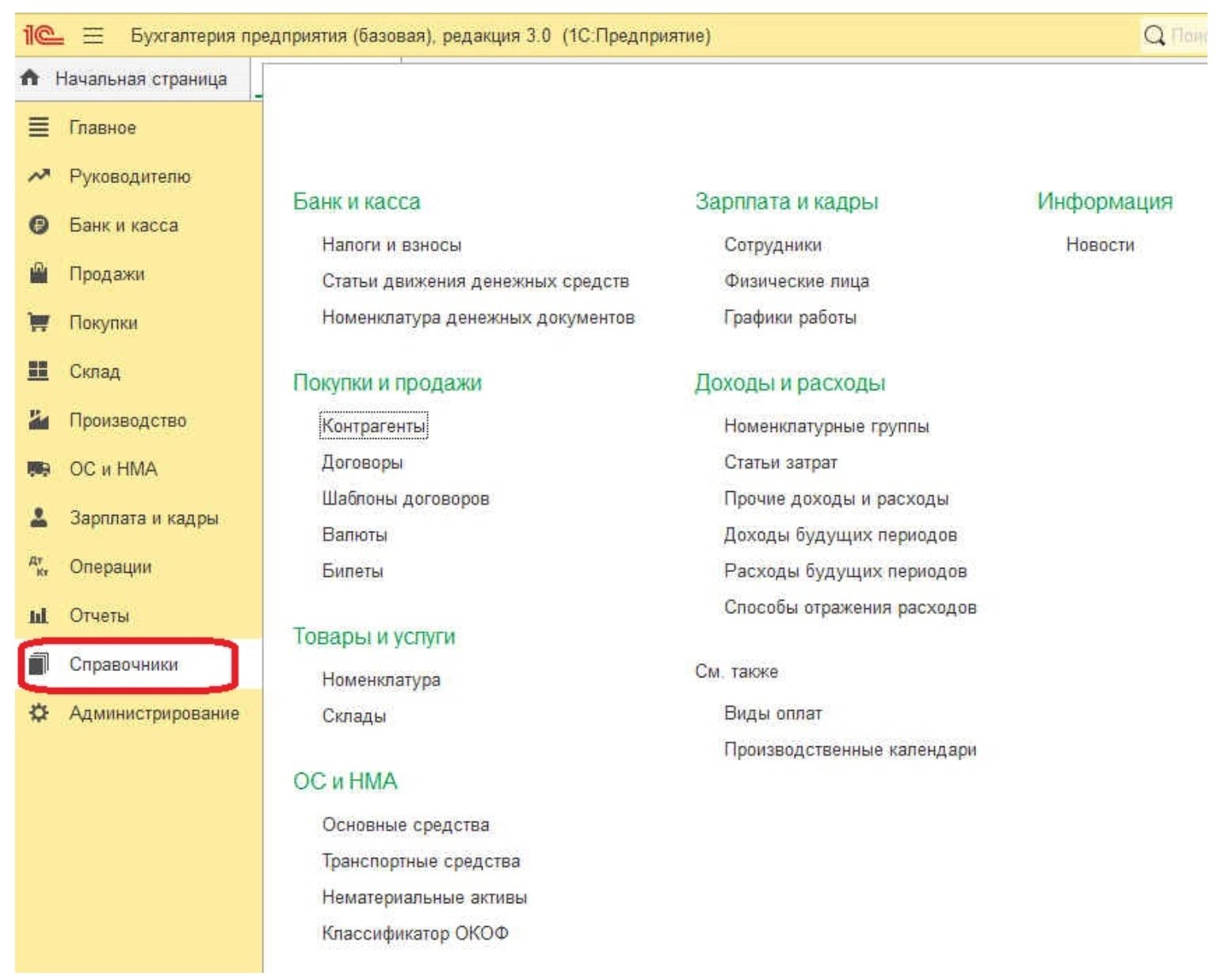1221x980 pixels.
Task: Open Классификатор ОКОФ
Action: (415, 933)
